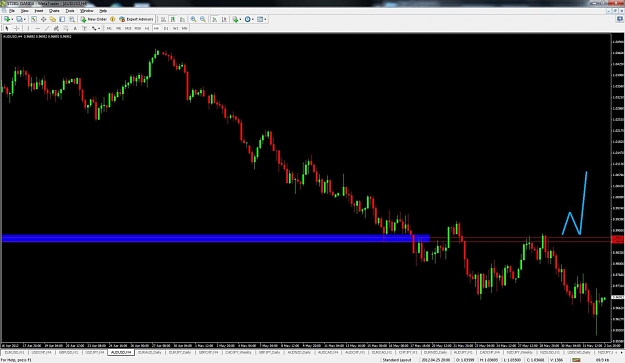Open the Window menu
Screen dimensions: 625x363
pyautogui.click(x=86, y=11)
